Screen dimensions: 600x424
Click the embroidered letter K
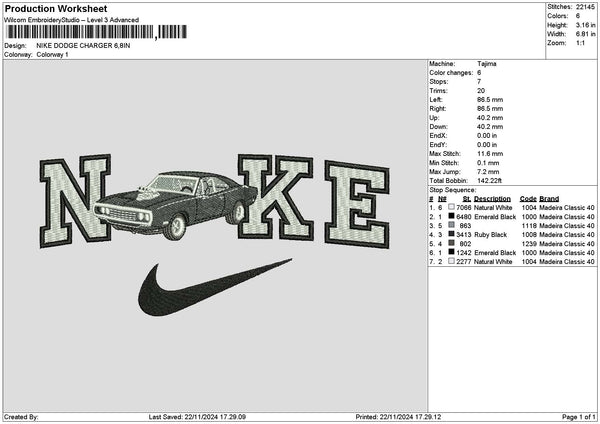(275, 197)
